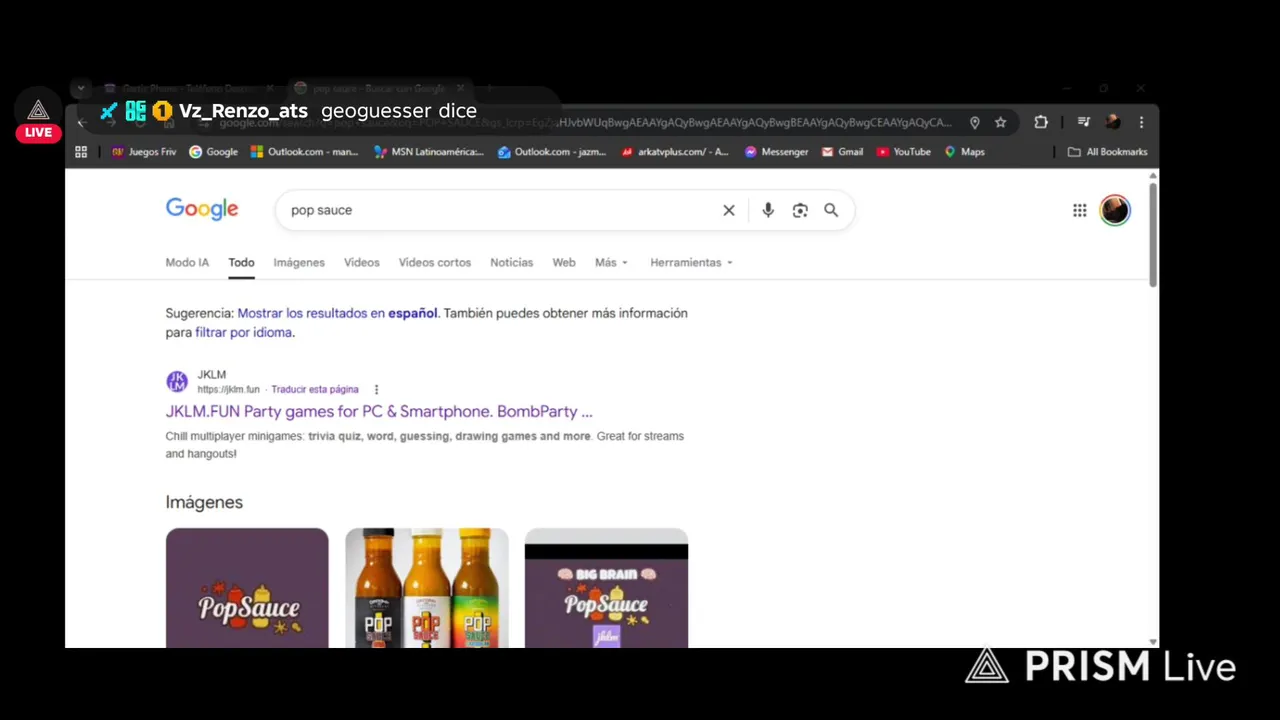Image resolution: width=1280 pixels, height=720 pixels.
Task: Click the Google logo
Action: tap(202, 209)
